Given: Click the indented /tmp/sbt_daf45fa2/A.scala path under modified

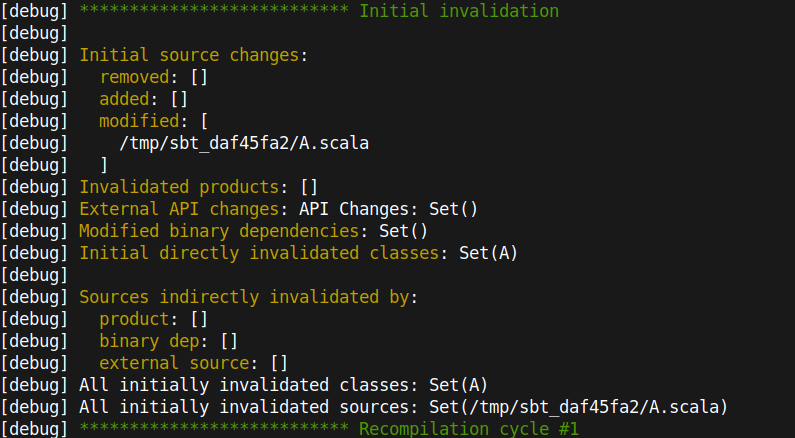Looking at the screenshot, I should click(243, 143).
